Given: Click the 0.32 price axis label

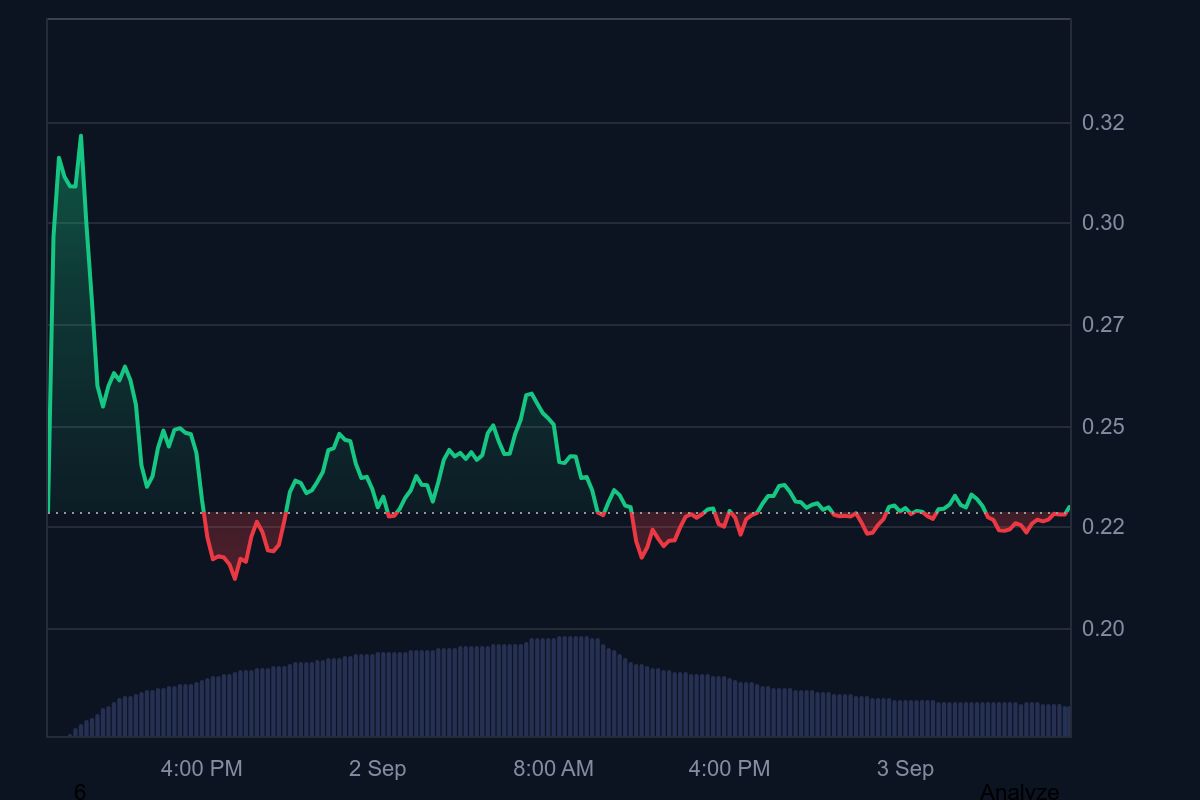Looking at the screenshot, I should (x=1103, y=123).
